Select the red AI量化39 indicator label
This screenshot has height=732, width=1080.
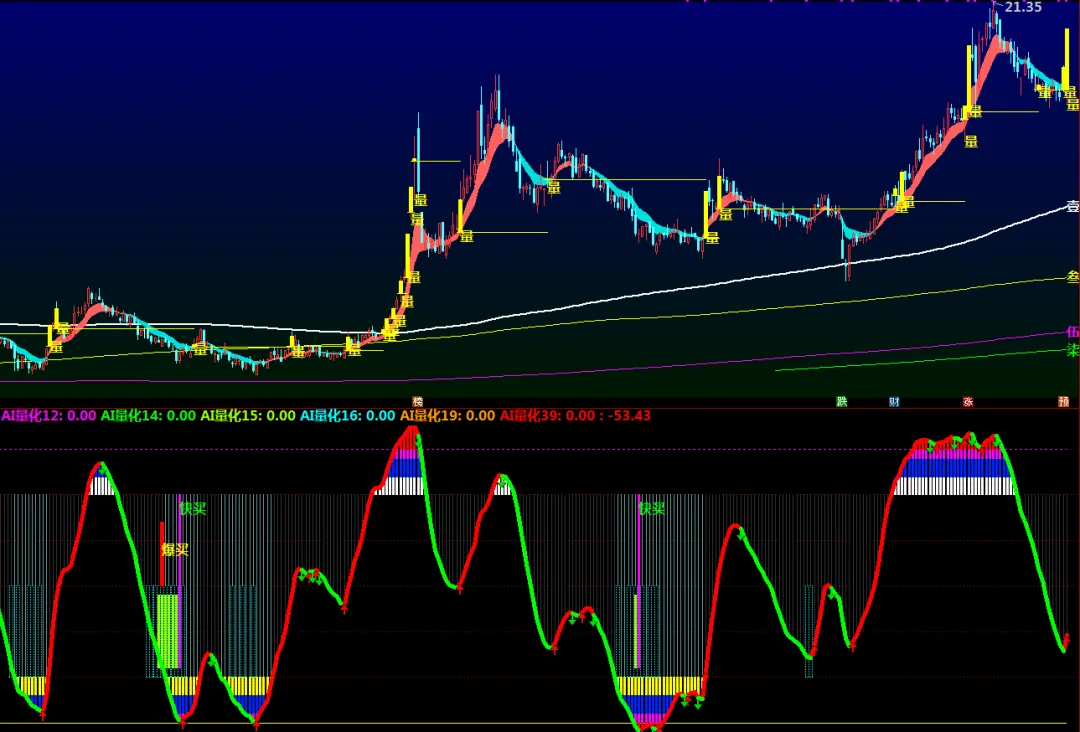click(548, 415)
